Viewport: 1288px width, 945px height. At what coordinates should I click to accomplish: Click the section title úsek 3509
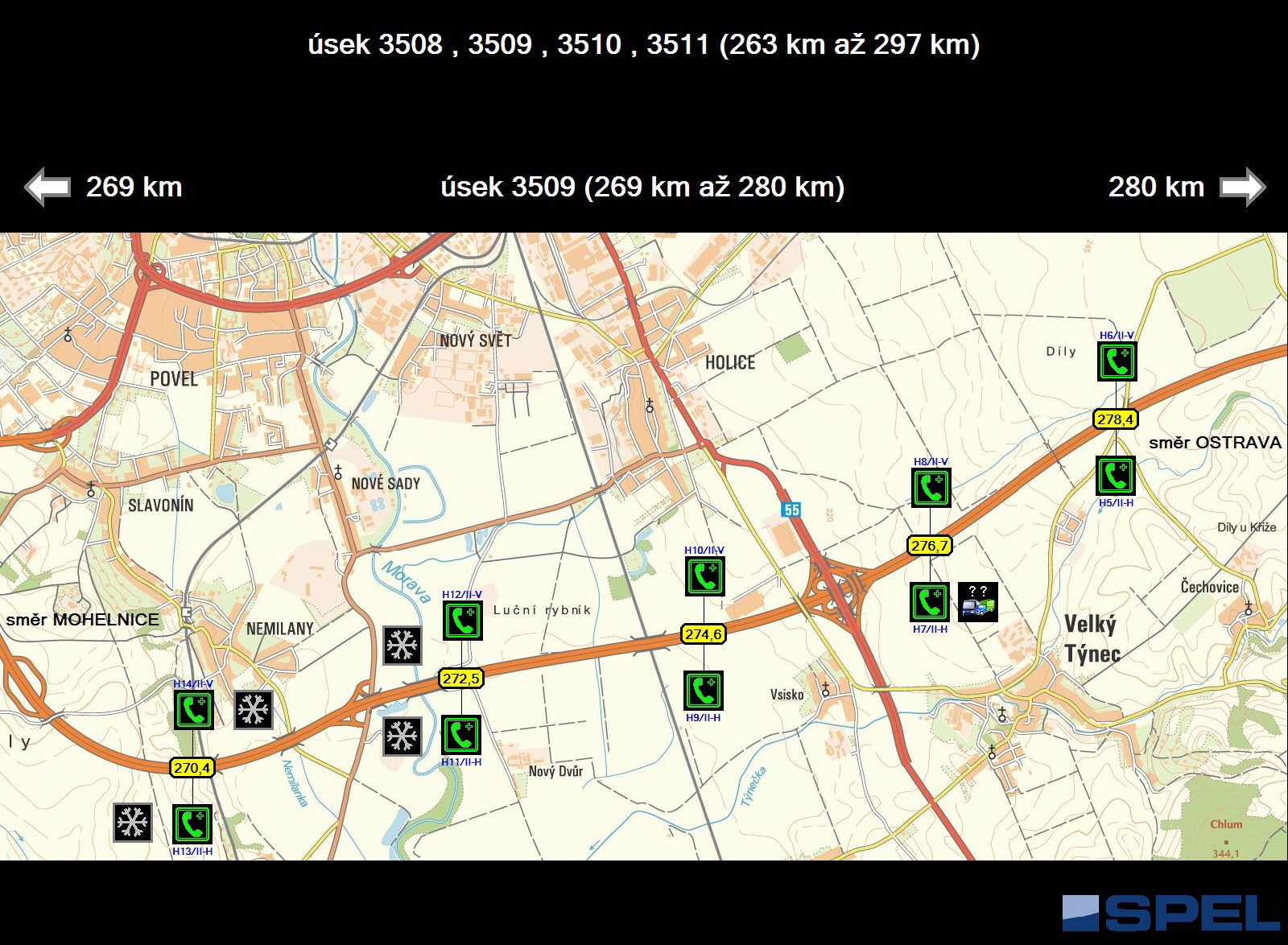(x=642, y=188)
